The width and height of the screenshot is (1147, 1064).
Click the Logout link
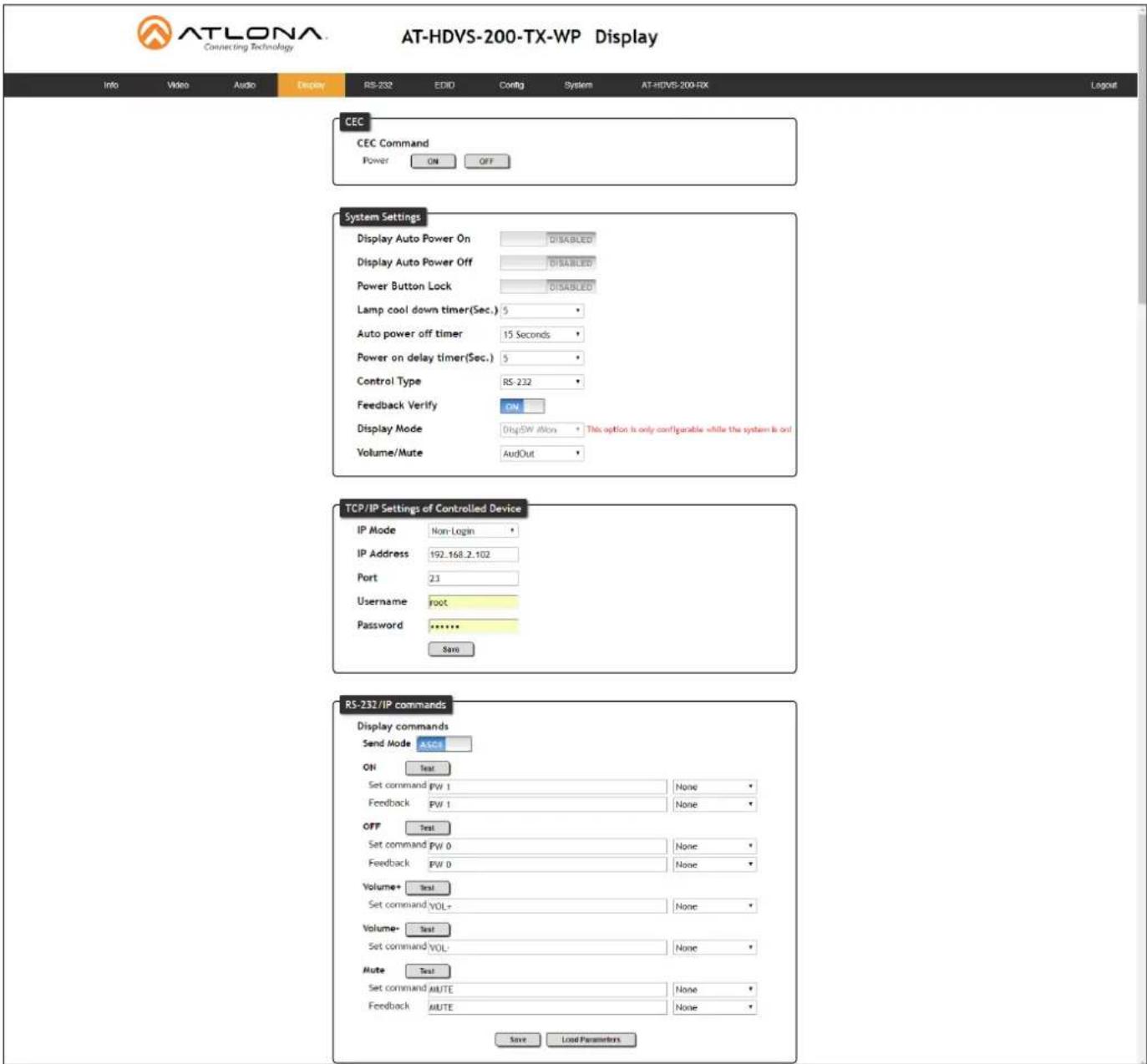point(1103,85)
